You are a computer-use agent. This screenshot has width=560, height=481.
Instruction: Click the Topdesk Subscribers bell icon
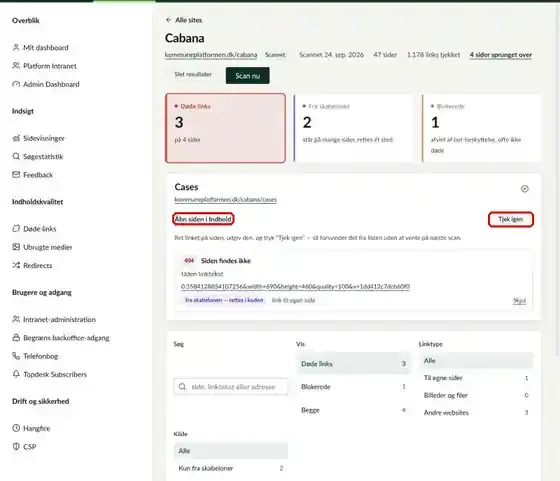tap(16, 374)
